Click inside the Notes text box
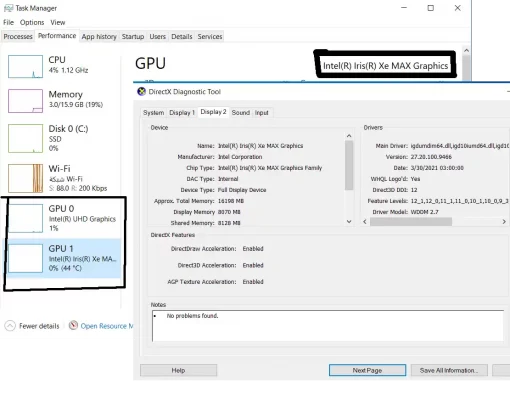This screenshot has height=401, width=510. 328,326
